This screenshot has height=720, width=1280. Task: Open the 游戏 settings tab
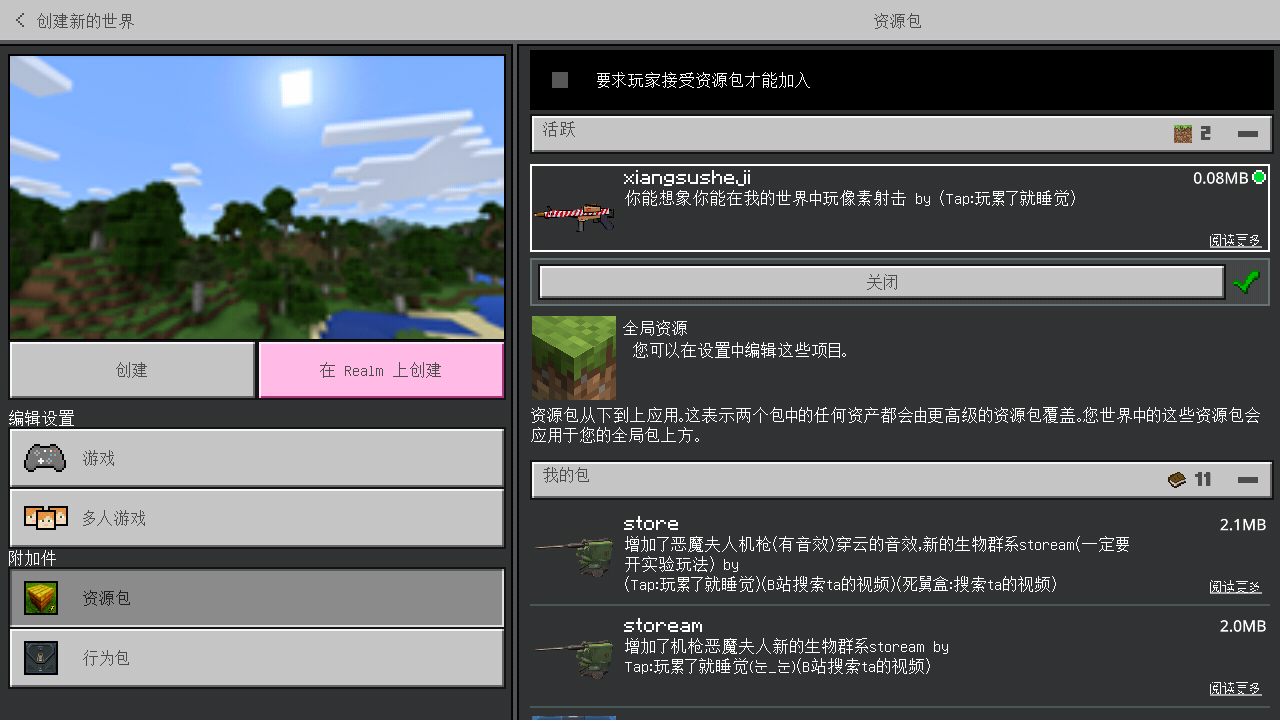257,458
